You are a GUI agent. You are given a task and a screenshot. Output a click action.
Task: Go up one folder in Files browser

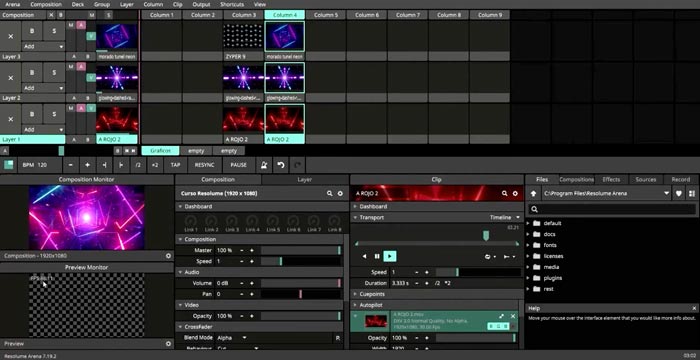(x=533, y=193)
